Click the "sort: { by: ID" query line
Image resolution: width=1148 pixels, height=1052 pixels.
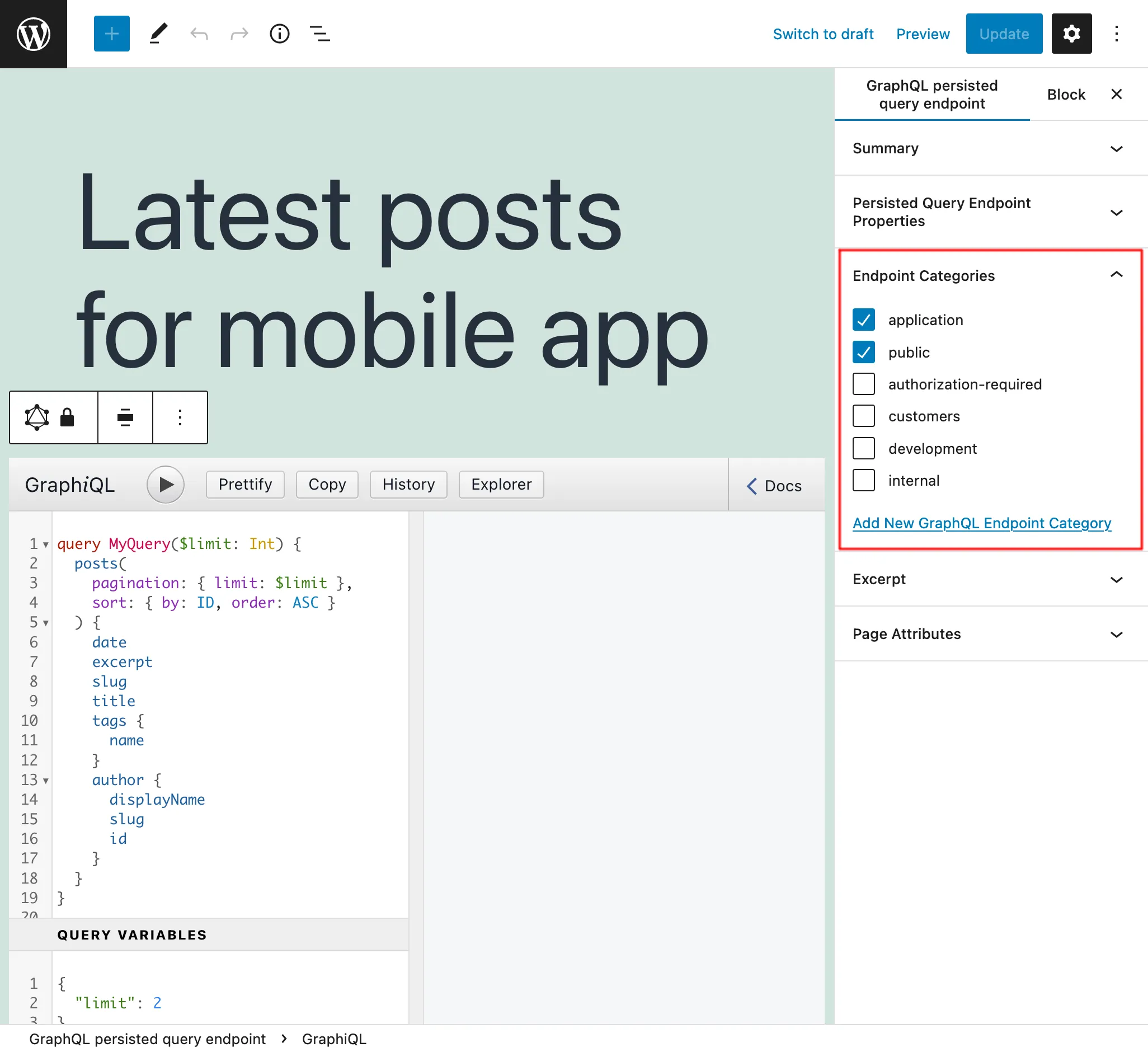(x=214, y=603)
